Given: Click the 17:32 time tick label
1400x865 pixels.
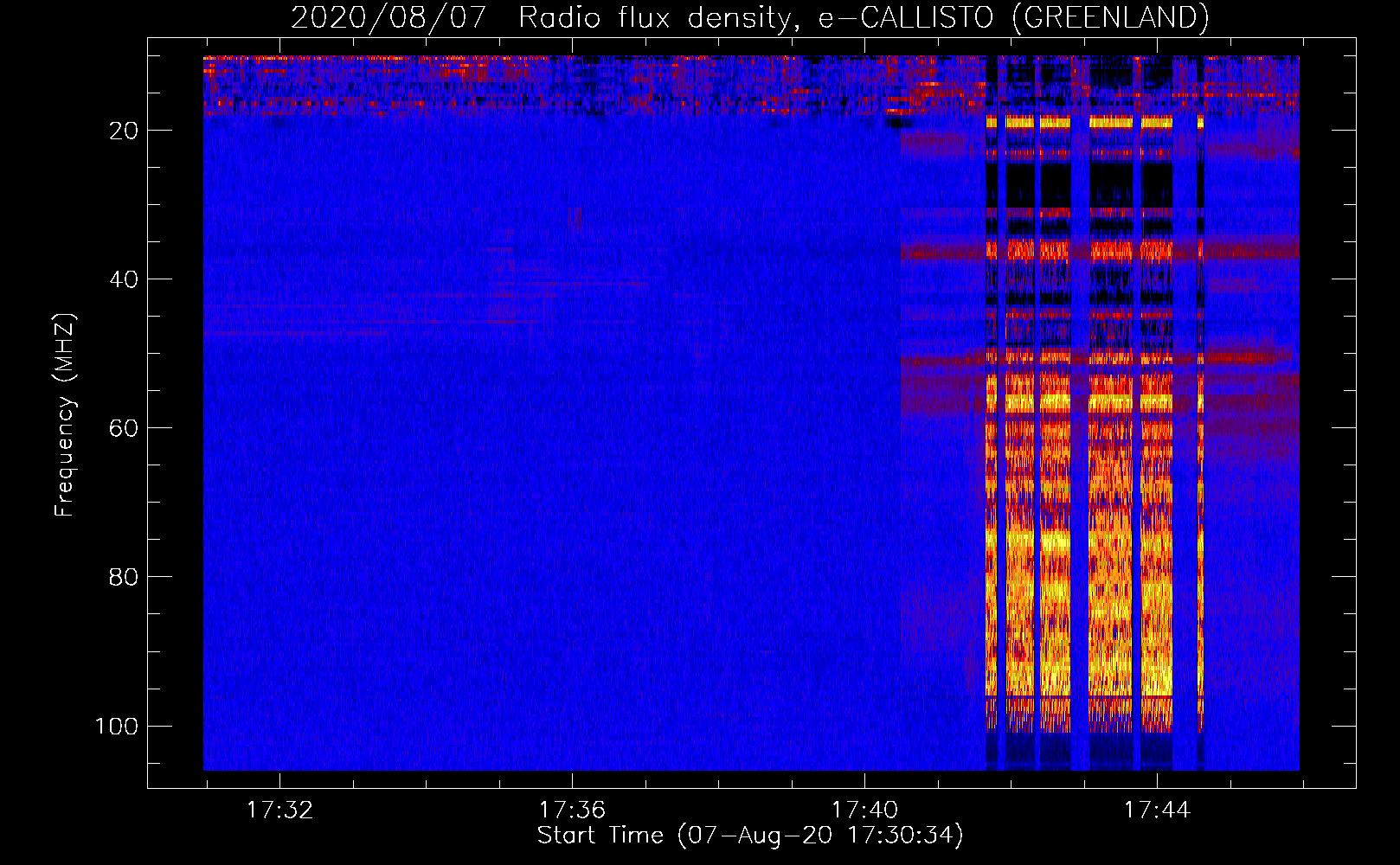Looking at the screenshot, I should 279,811.
